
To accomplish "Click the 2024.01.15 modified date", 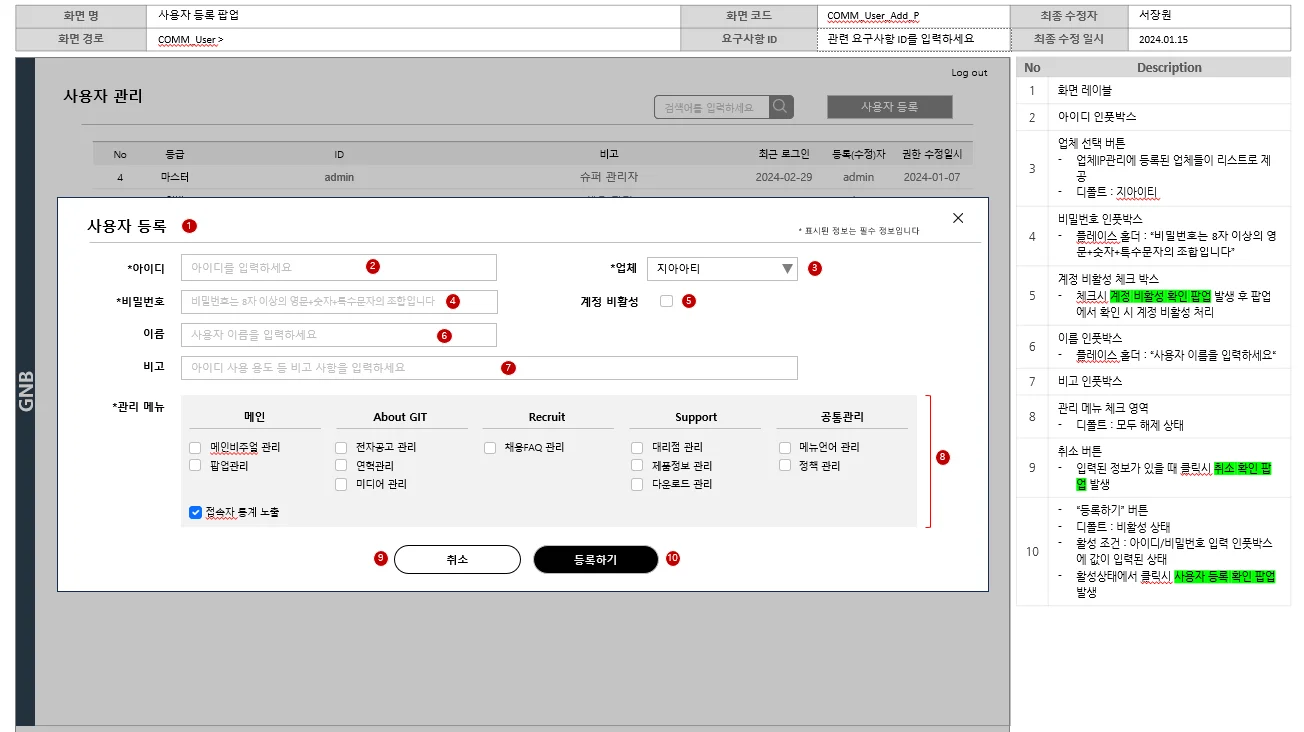I will (x=1163, y=40).
